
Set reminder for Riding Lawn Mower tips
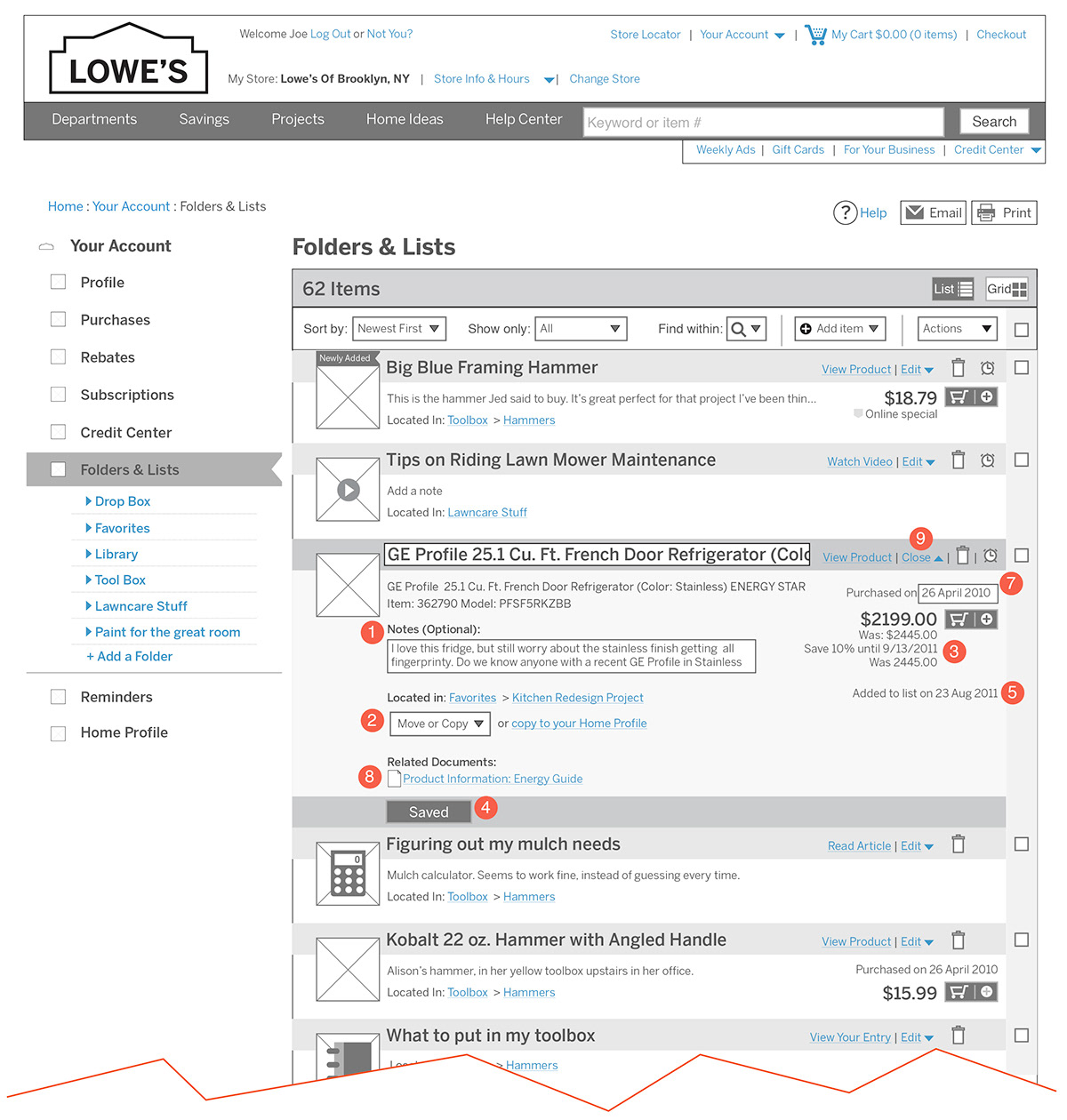[987, 460]
